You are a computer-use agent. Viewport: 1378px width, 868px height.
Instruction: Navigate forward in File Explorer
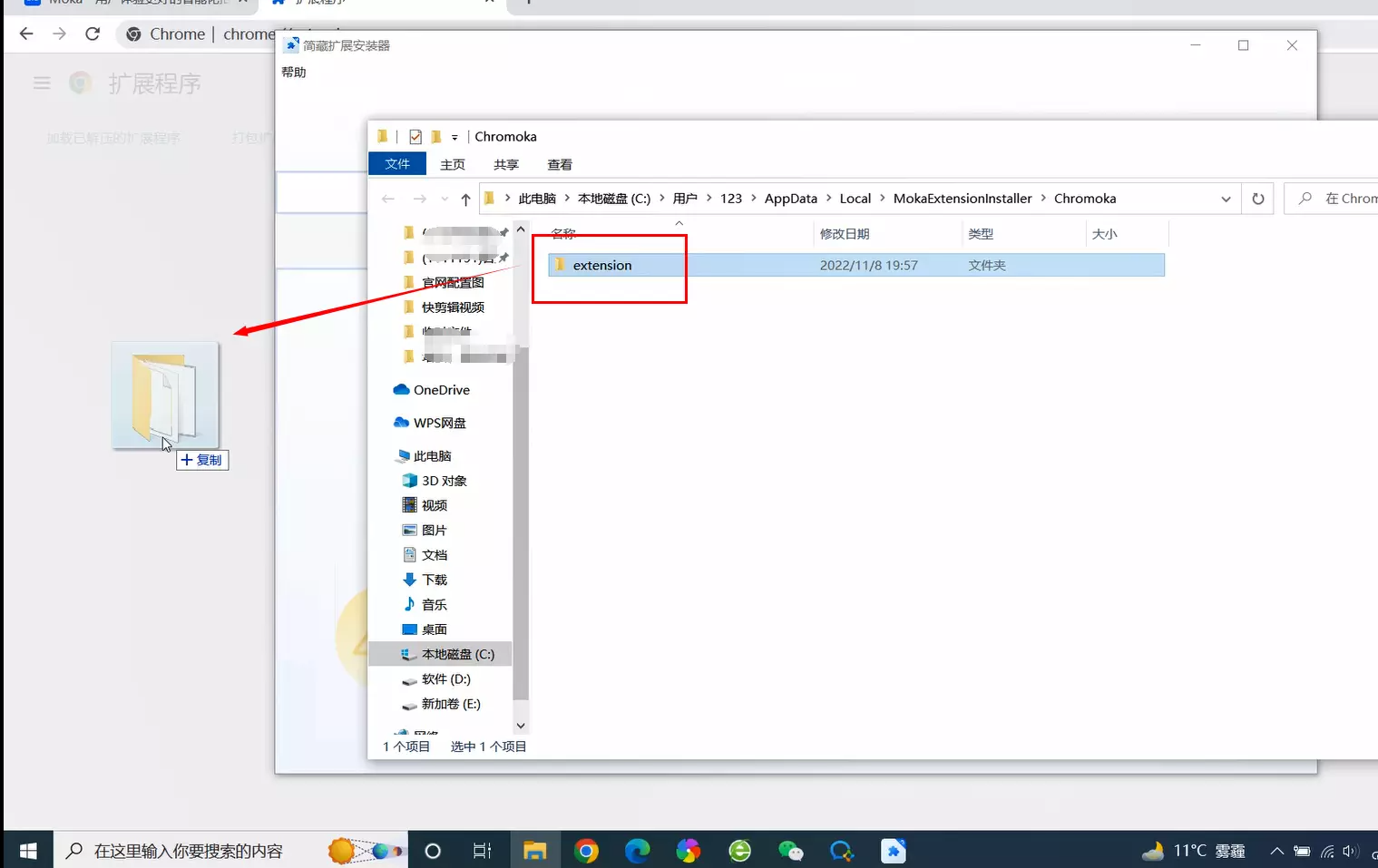(x=419, y=199)
